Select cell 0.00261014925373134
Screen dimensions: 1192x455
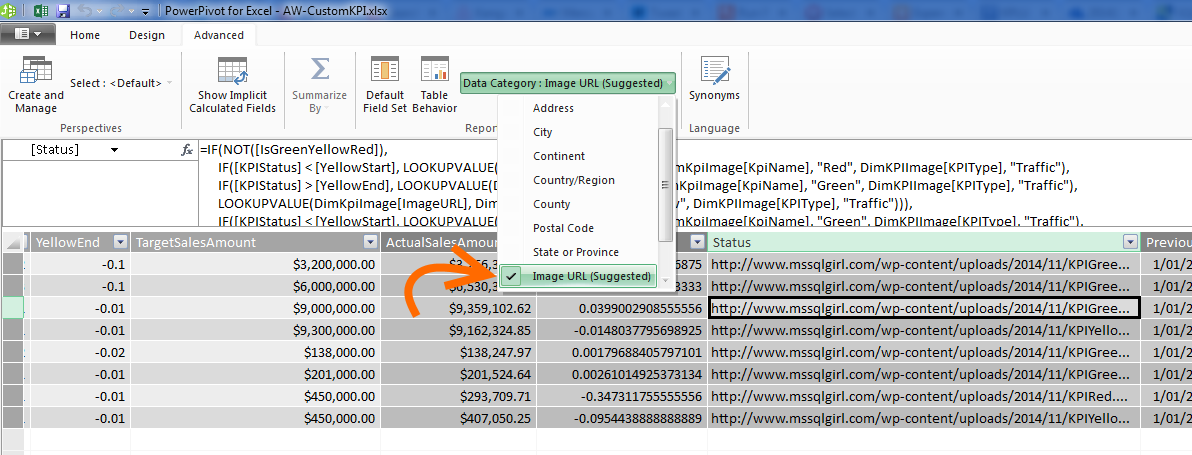coord(622,374)
